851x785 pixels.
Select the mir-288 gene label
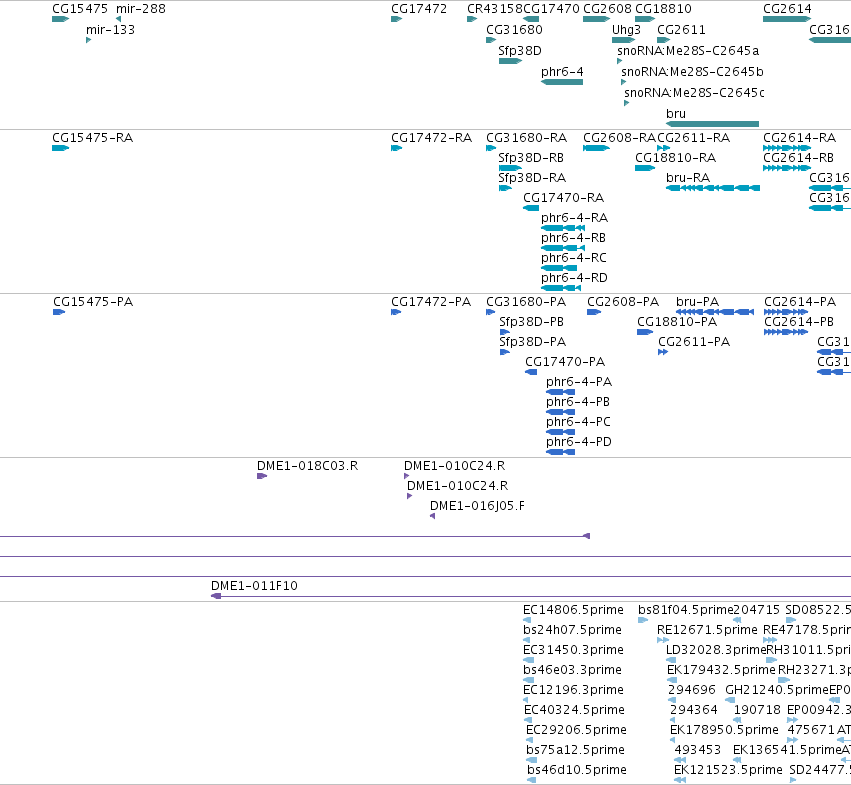point(141,9)
